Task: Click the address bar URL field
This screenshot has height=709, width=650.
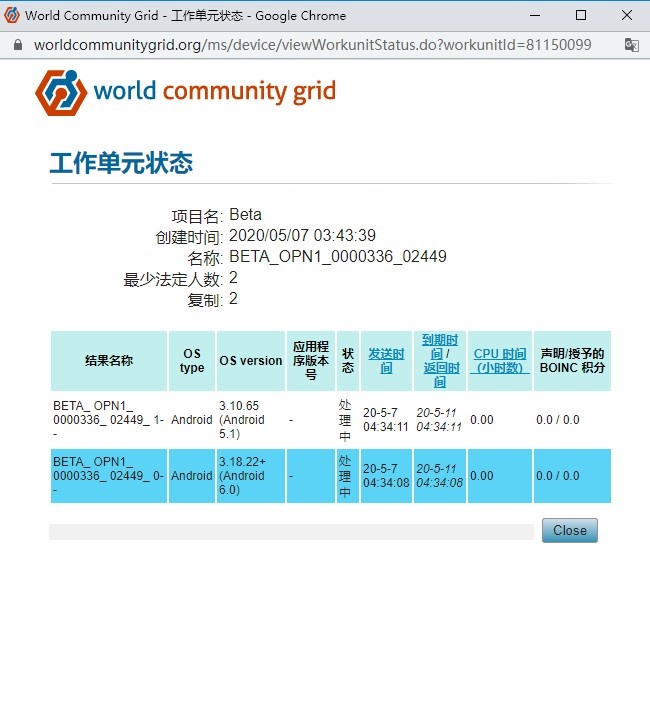Action: [x=312, y=45]
